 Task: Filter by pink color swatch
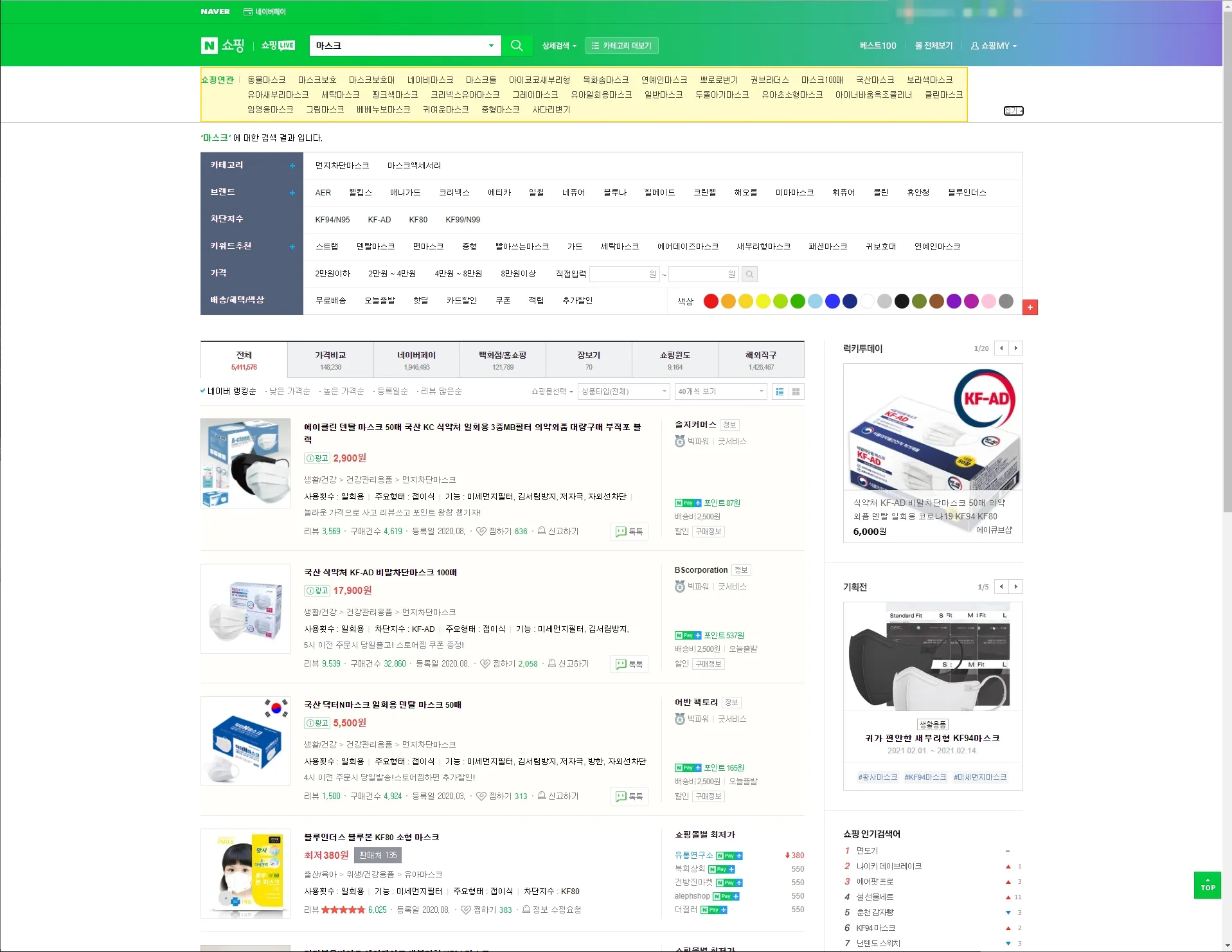pyautogui.click(x=988, y=301)
